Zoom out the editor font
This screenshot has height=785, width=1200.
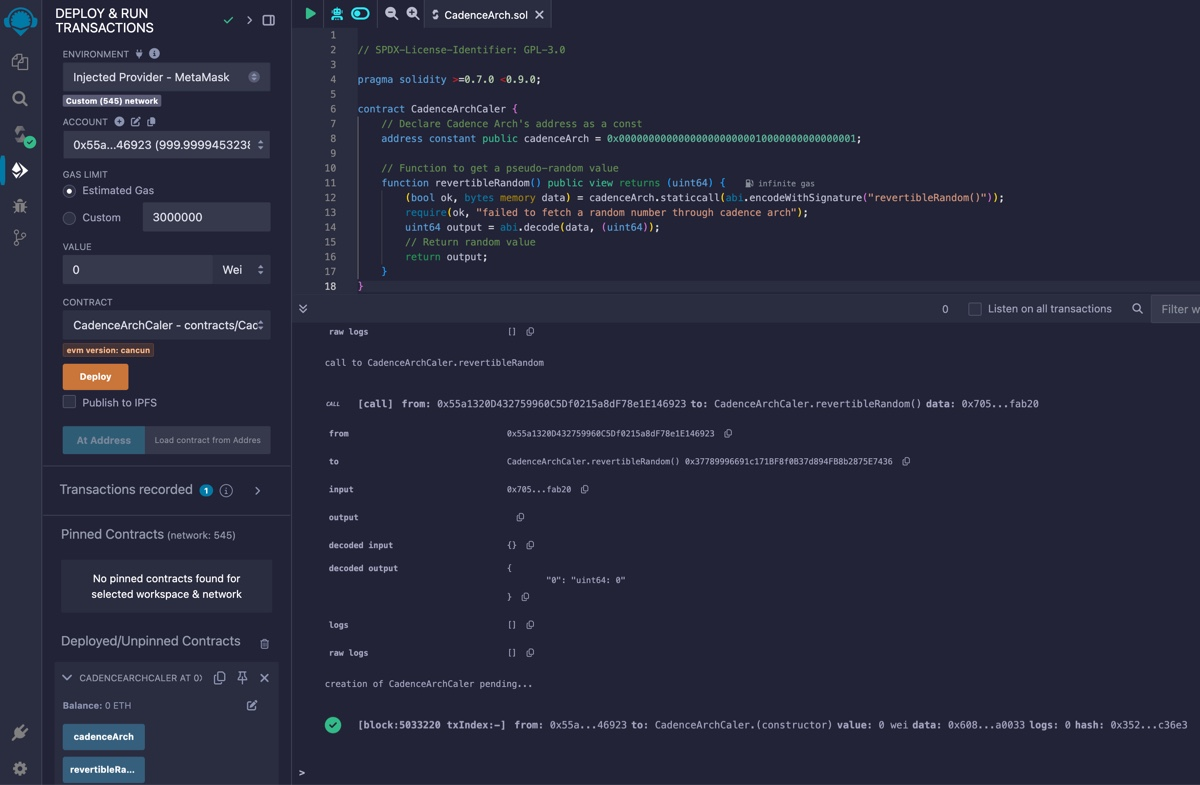pyautogui.click(x=391, y=14)
